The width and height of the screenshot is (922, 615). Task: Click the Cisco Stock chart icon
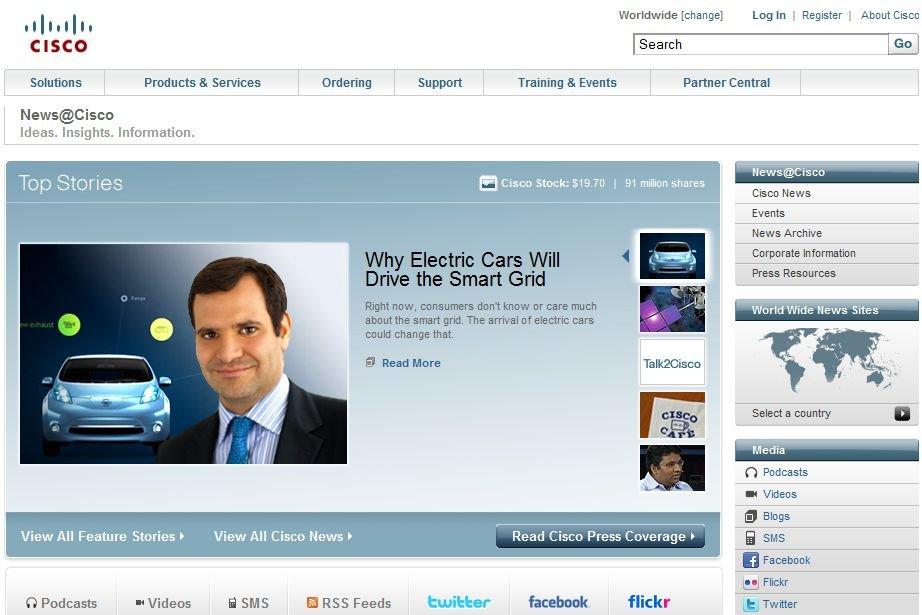pyautogui.click(x=488, y=183)
